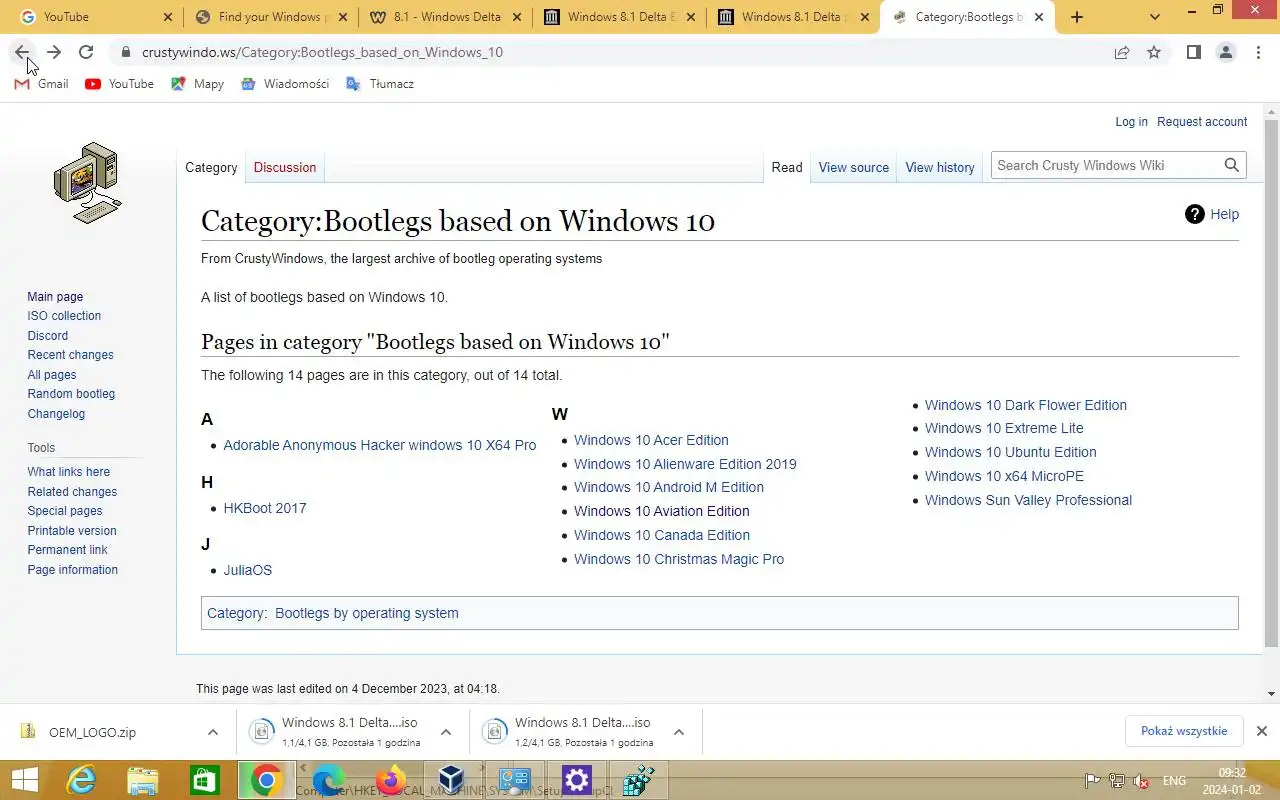This screenshot has height=800, width=1280.
Task: Launch Internet Explorer from taskbar
Action: tap(81, 781)
